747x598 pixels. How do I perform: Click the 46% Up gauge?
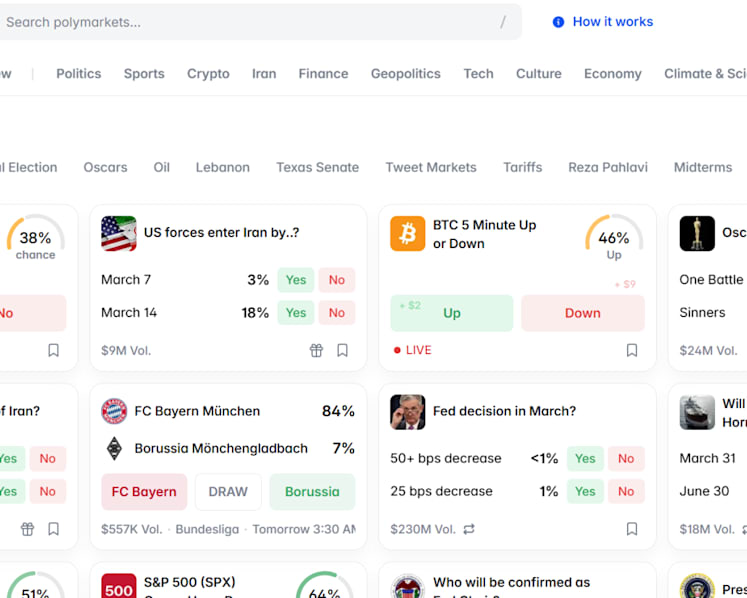pos(614,237)
